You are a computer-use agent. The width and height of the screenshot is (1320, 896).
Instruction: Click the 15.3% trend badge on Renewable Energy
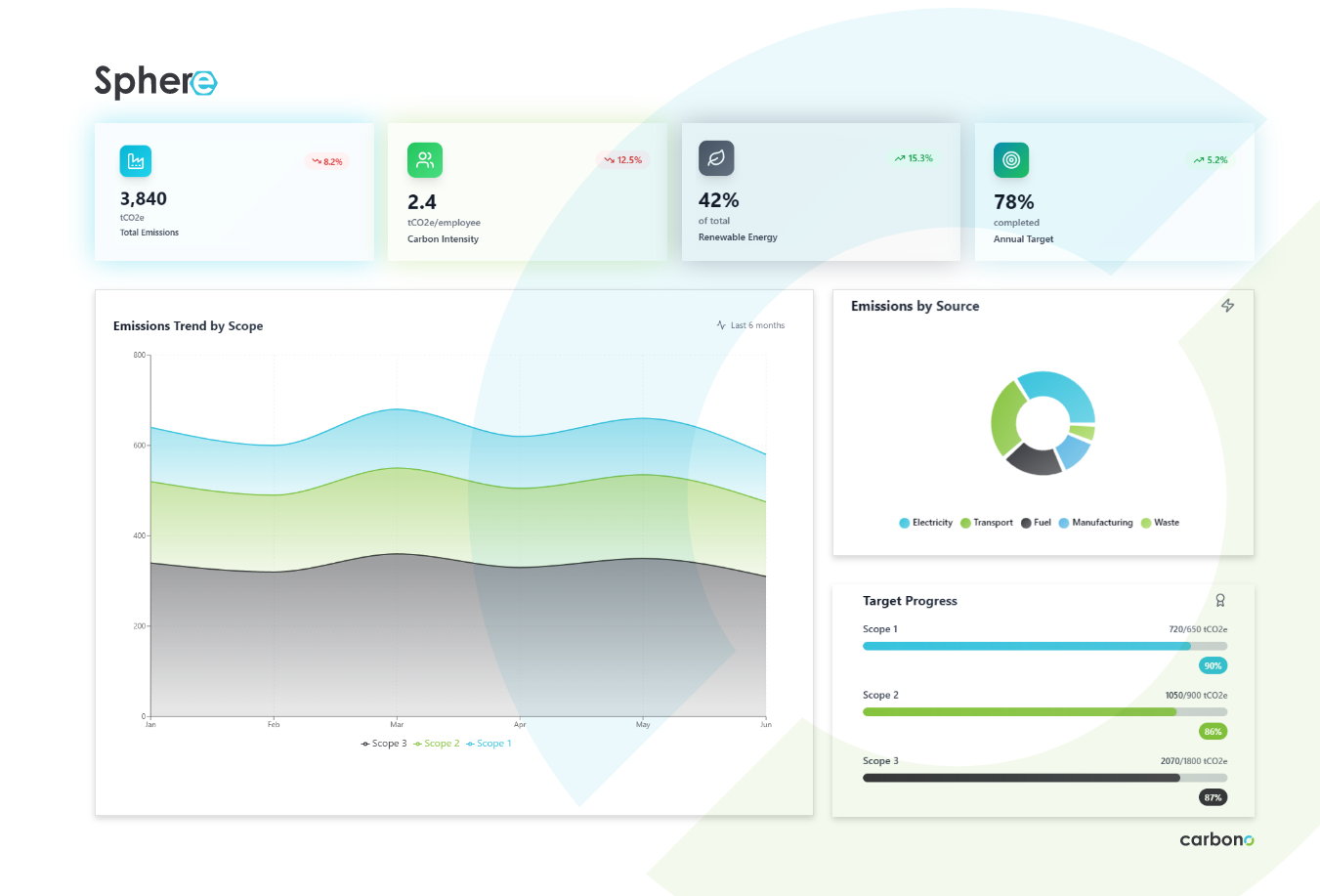tap(914, 158)
